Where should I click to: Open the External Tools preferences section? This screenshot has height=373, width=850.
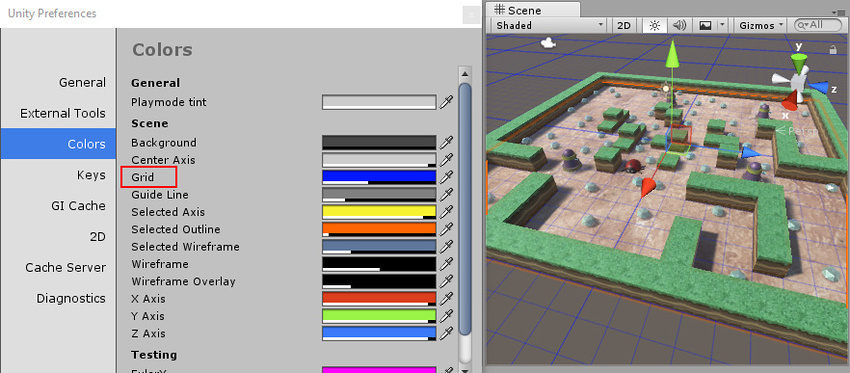(63, 113)
